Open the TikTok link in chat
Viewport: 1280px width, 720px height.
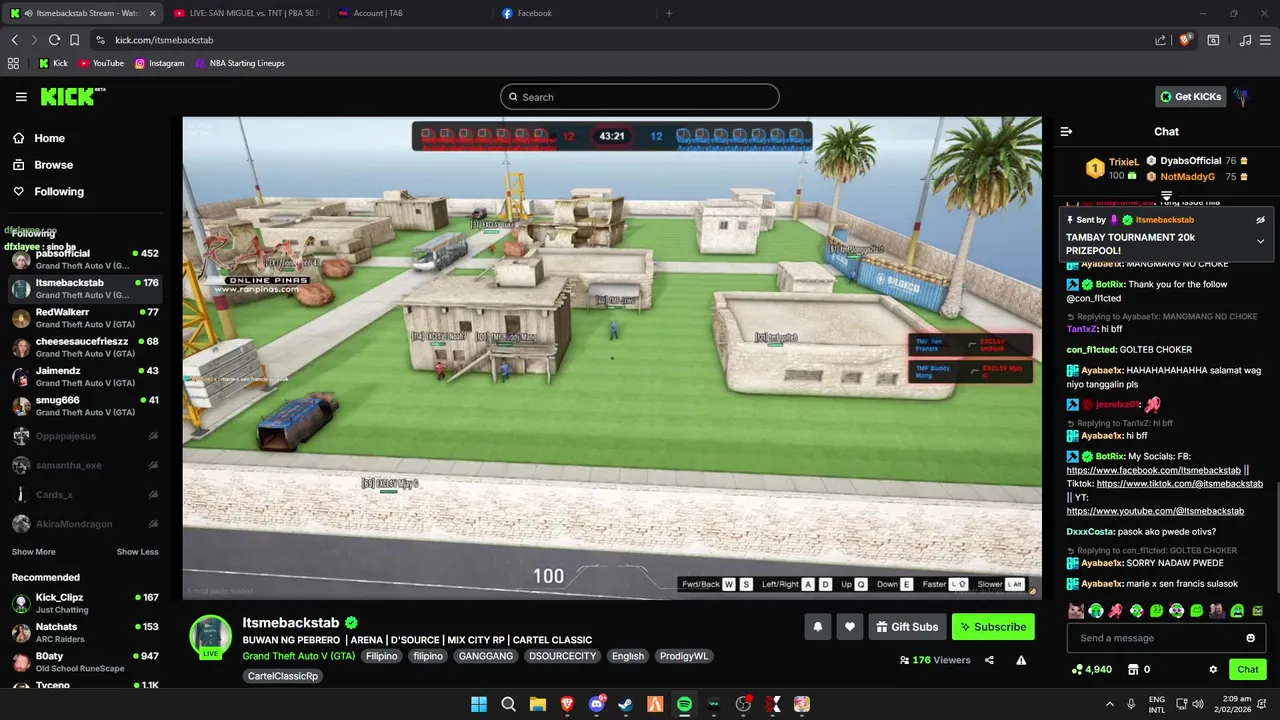pyautogui.click(x=1179, y=484)
